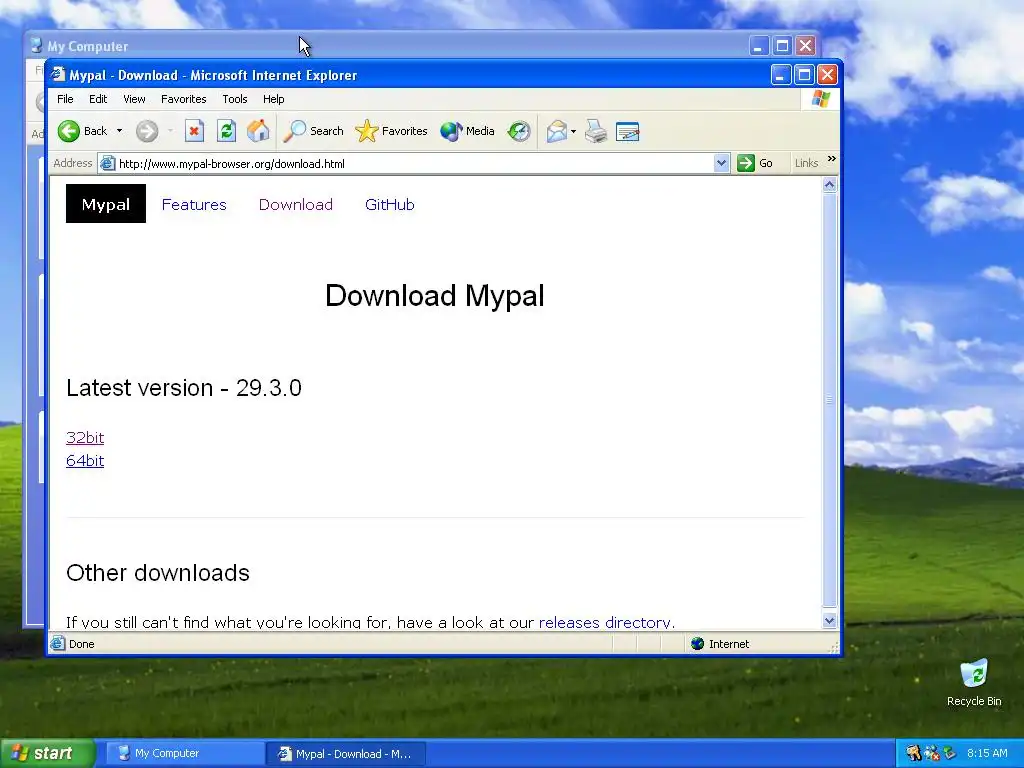The height and width of the screenshot is (768, 1024).
Task: Maximize the My Computer window
Action: (x=782, y=46)
